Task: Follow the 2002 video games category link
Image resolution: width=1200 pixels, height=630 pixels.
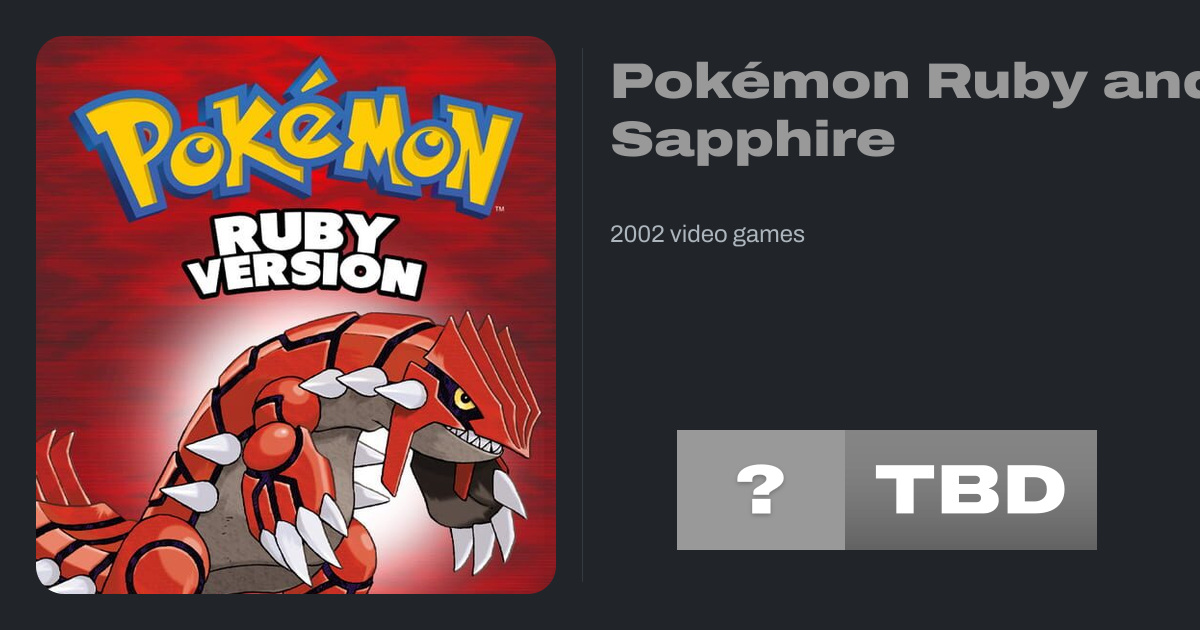Action: 707,234
